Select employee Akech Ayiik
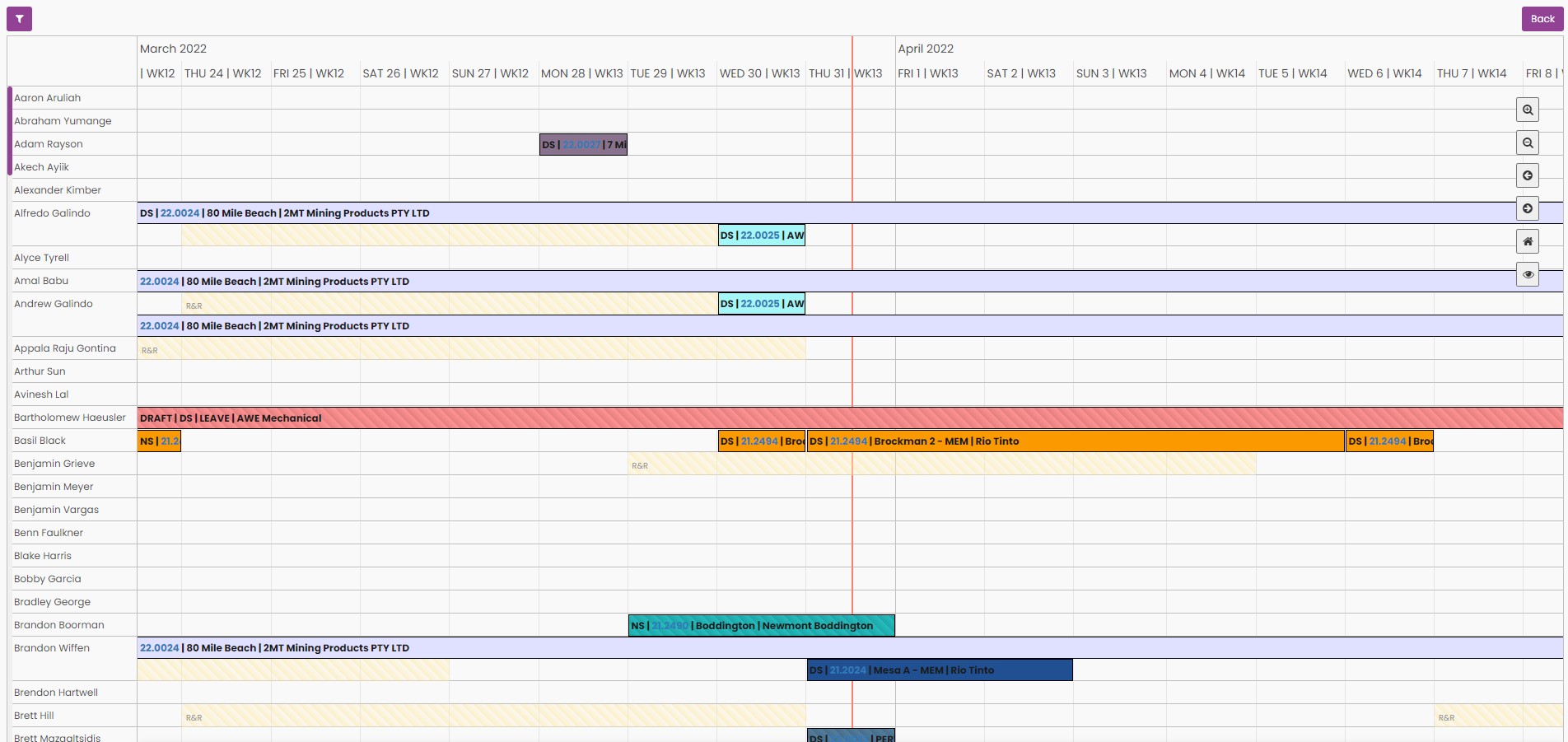The image size is (1568, 742). (41, 167)
